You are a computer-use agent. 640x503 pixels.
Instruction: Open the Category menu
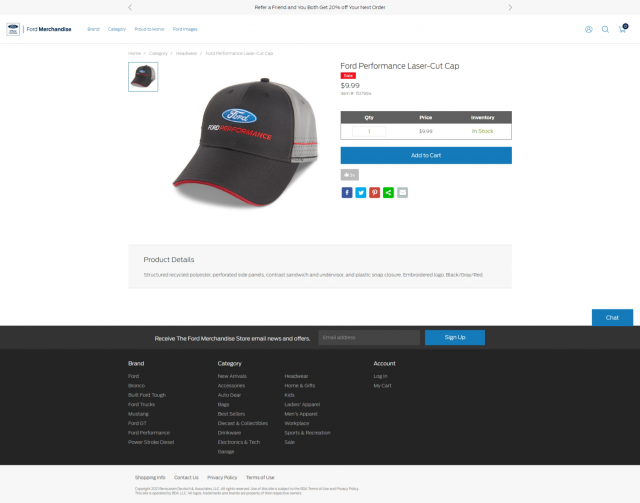pos(117,29)
